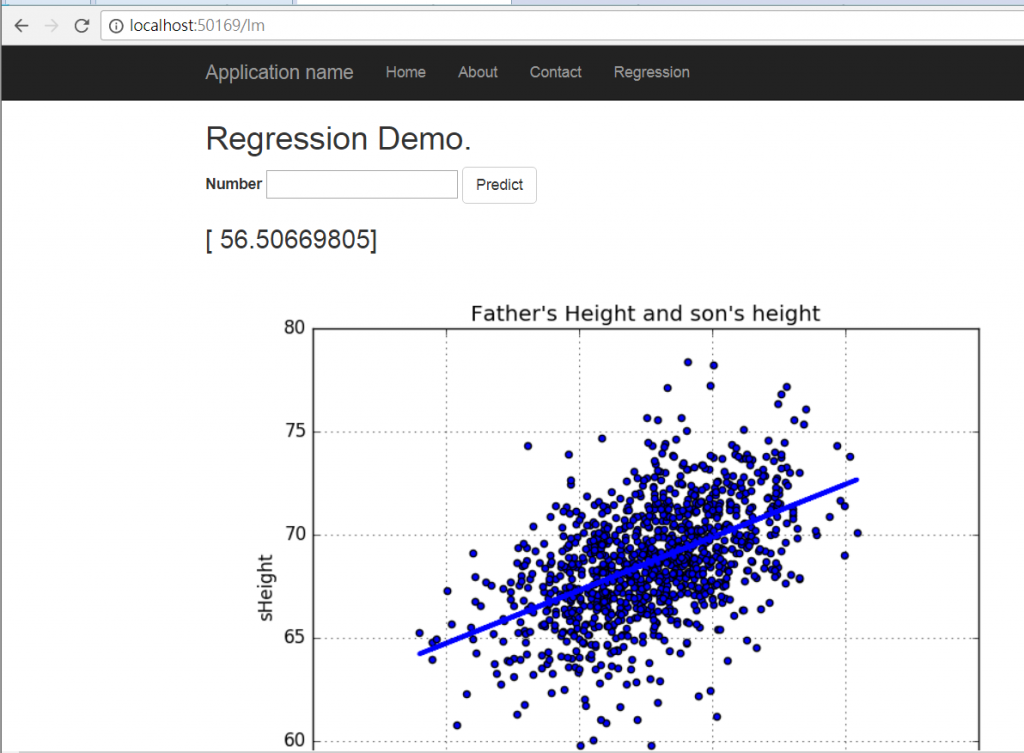1024x753 pixels.
Task: Click the y-axis tick label 80
Action: (x=295, y=327)
